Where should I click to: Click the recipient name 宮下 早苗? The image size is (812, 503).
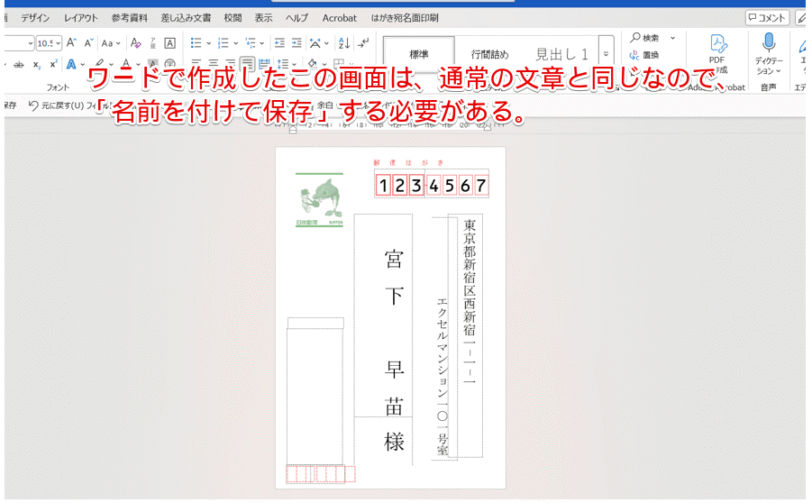(x=394, y=334)
